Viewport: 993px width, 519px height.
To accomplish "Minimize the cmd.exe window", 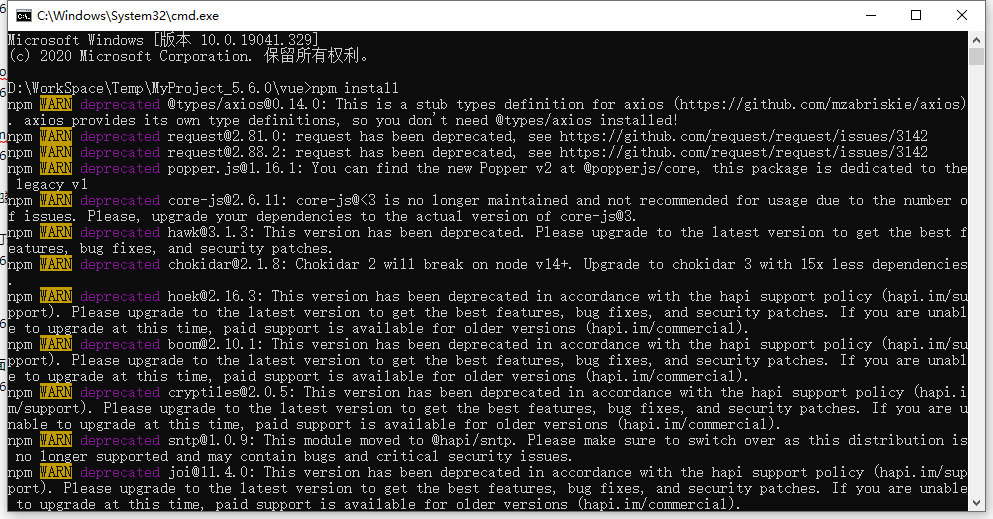I will 871,15.
